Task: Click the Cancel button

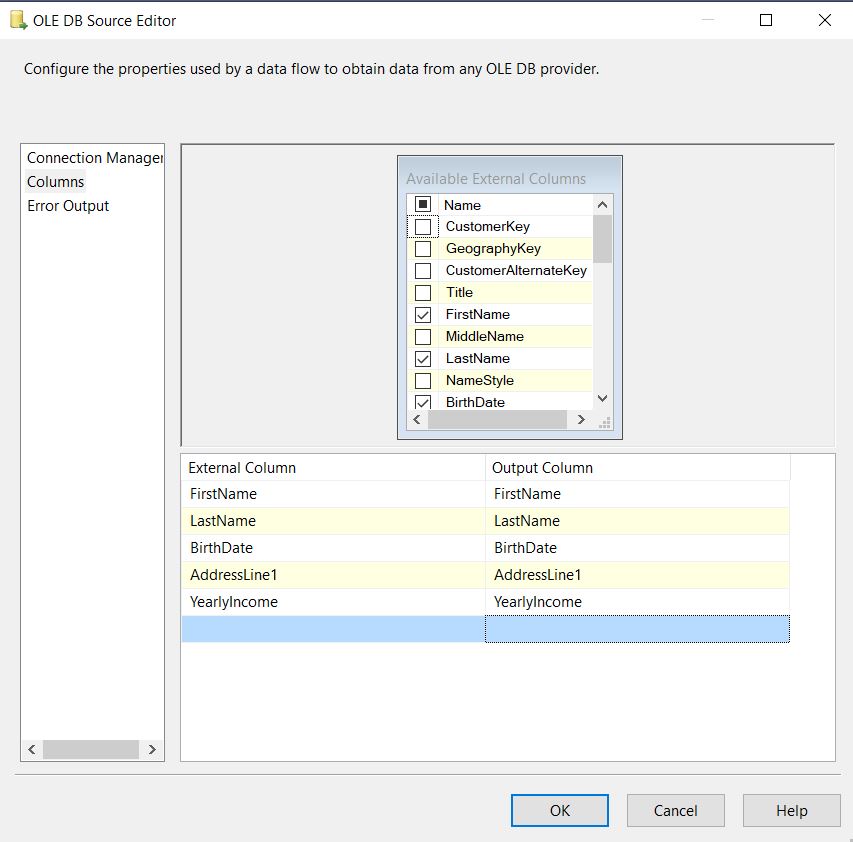Action: click(x=676, y=810)
